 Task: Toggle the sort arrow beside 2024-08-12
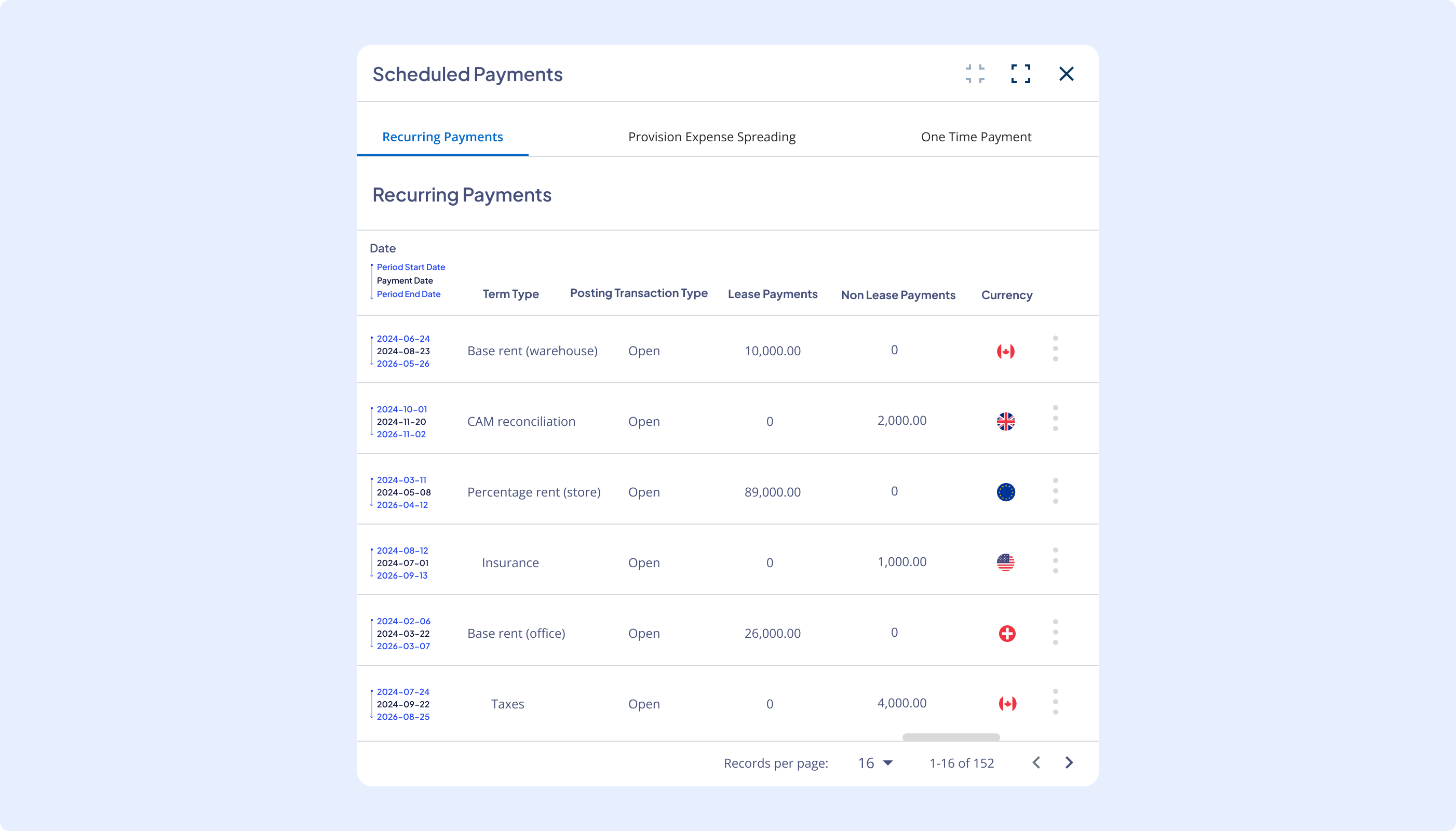[x=372, y=550]
